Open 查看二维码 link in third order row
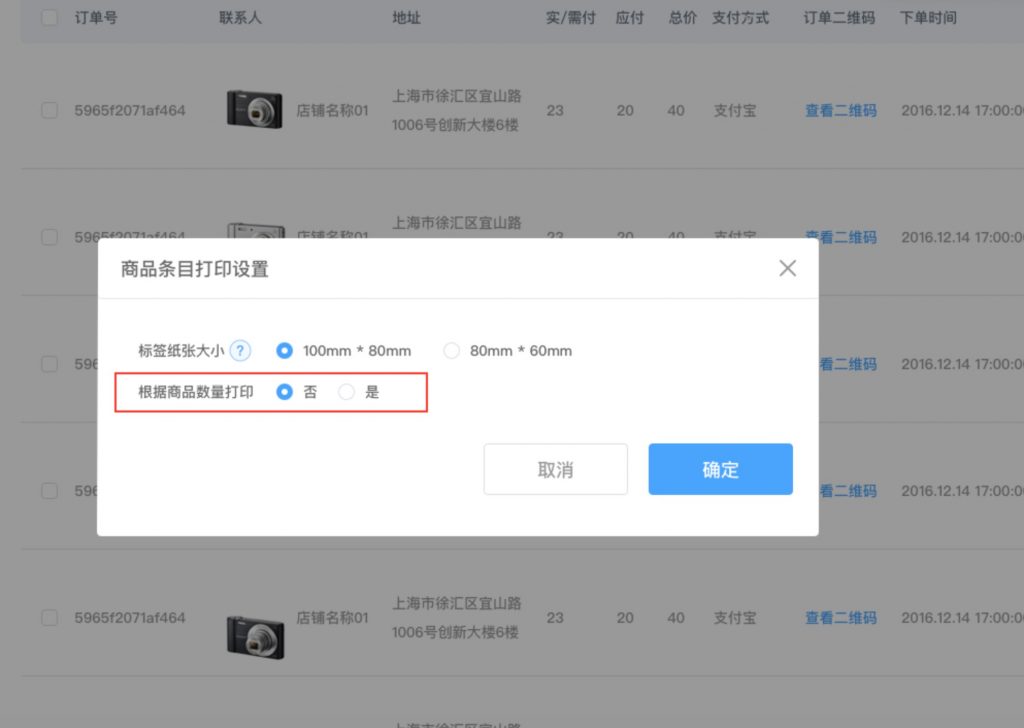The width and height of the screenshot is (1024, 728). coord(848,364)
